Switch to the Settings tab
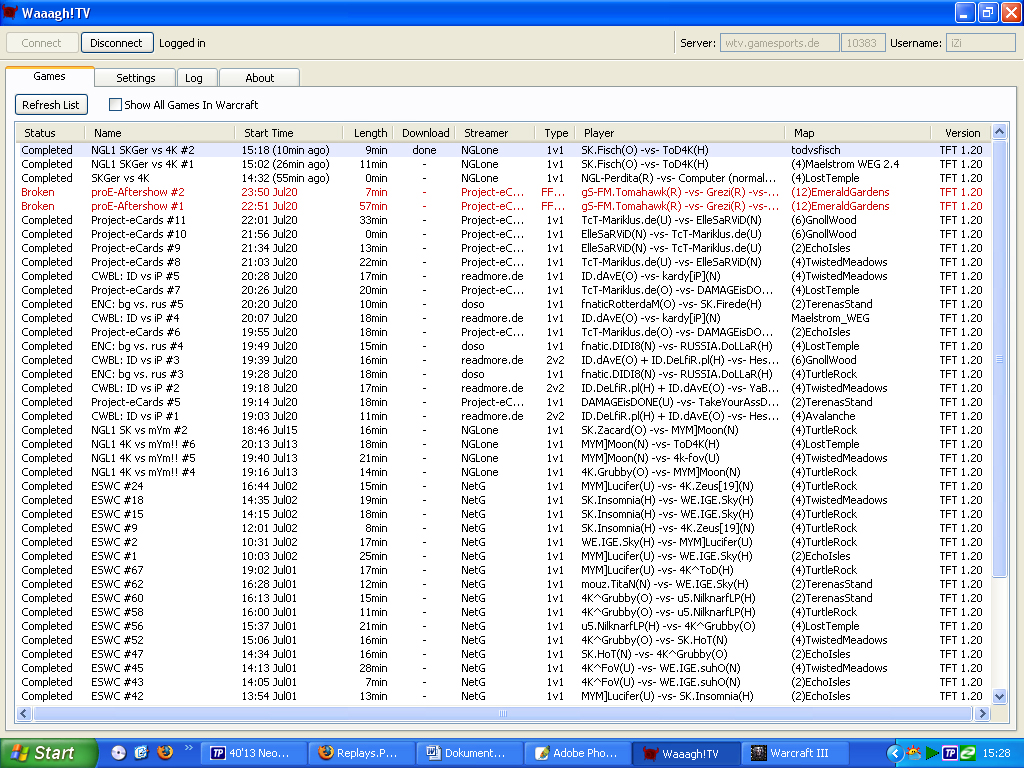The width and height of the screenshot is (1024, 768). click(x=135, y=78)
